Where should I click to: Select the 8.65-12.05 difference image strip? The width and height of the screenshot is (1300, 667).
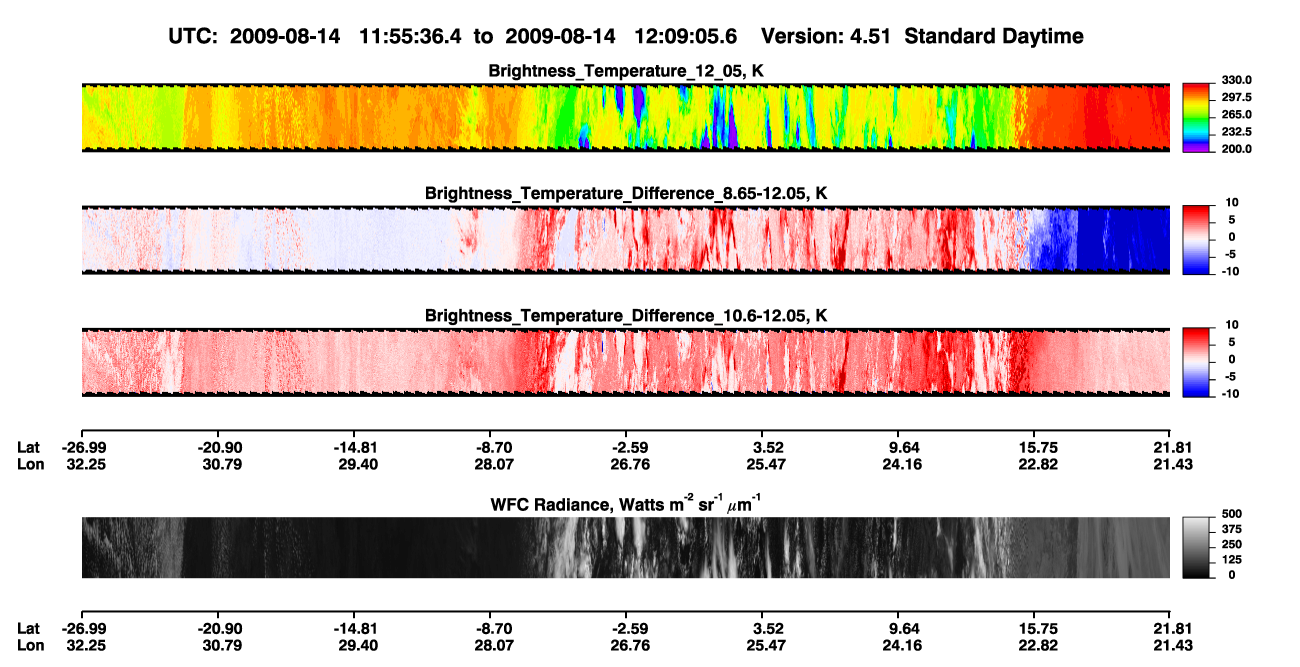pos(625,240)
